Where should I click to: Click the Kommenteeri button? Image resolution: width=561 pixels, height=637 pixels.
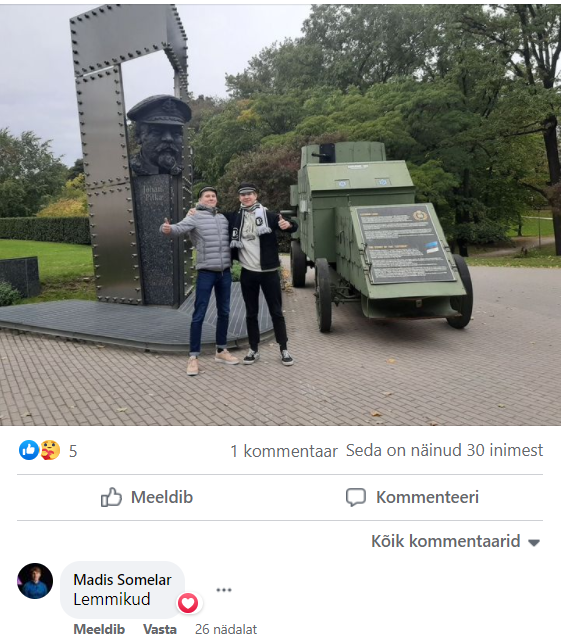(412, 497)
